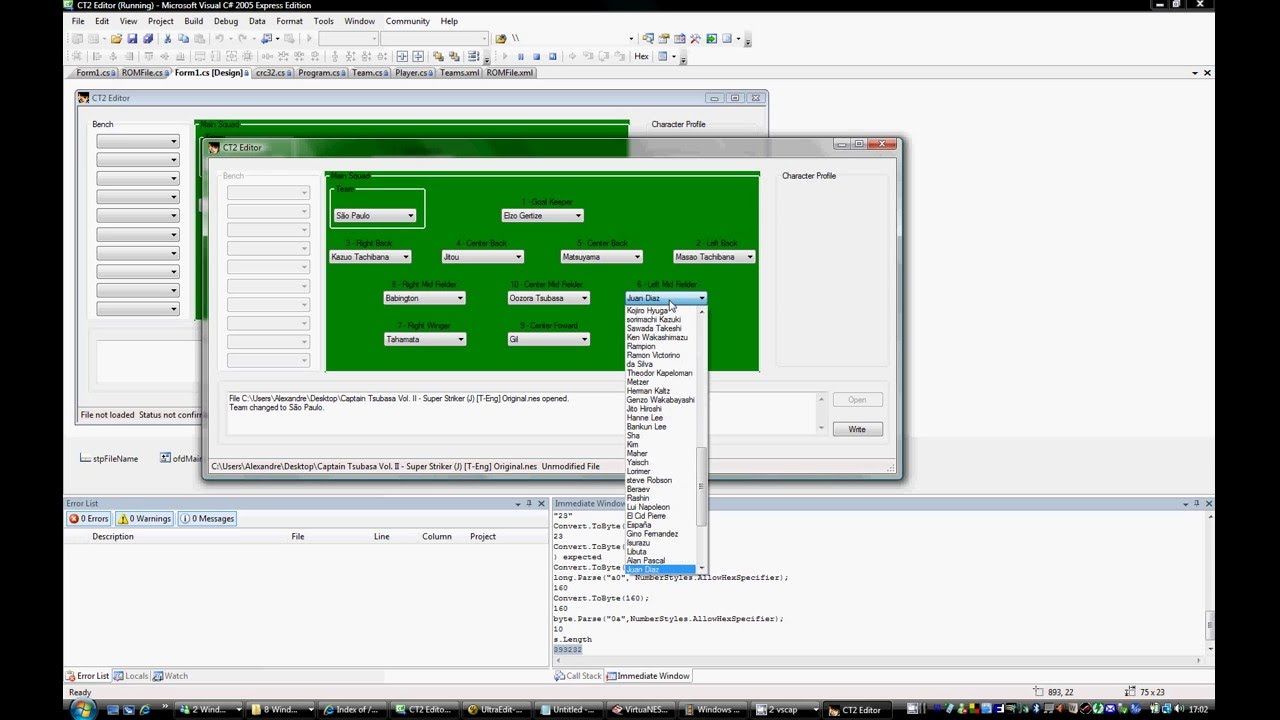The image size is (1280, 720).
Task: Open the Kazuo Tachibana right back dropdown
Action: [x=370, y=257]
